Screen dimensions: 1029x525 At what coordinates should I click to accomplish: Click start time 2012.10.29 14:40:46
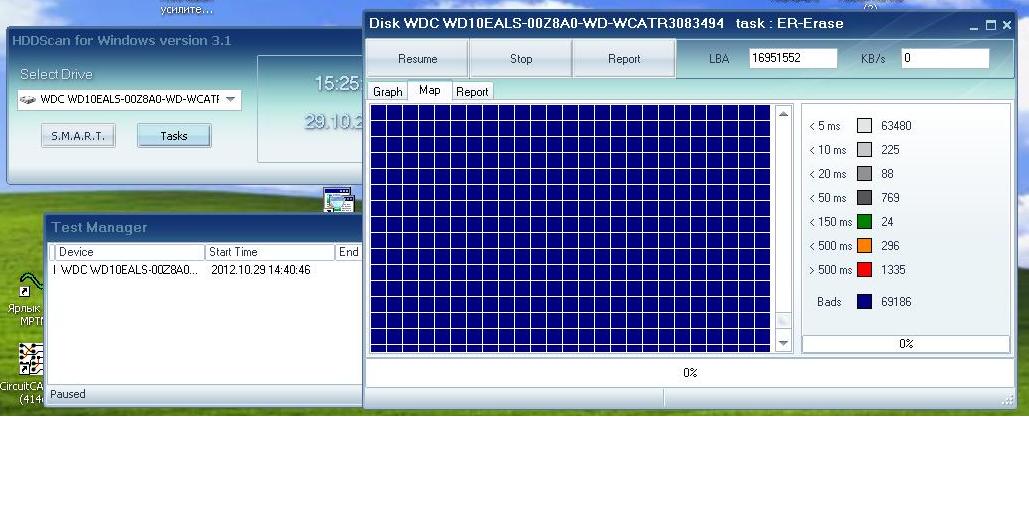(261, 270)
